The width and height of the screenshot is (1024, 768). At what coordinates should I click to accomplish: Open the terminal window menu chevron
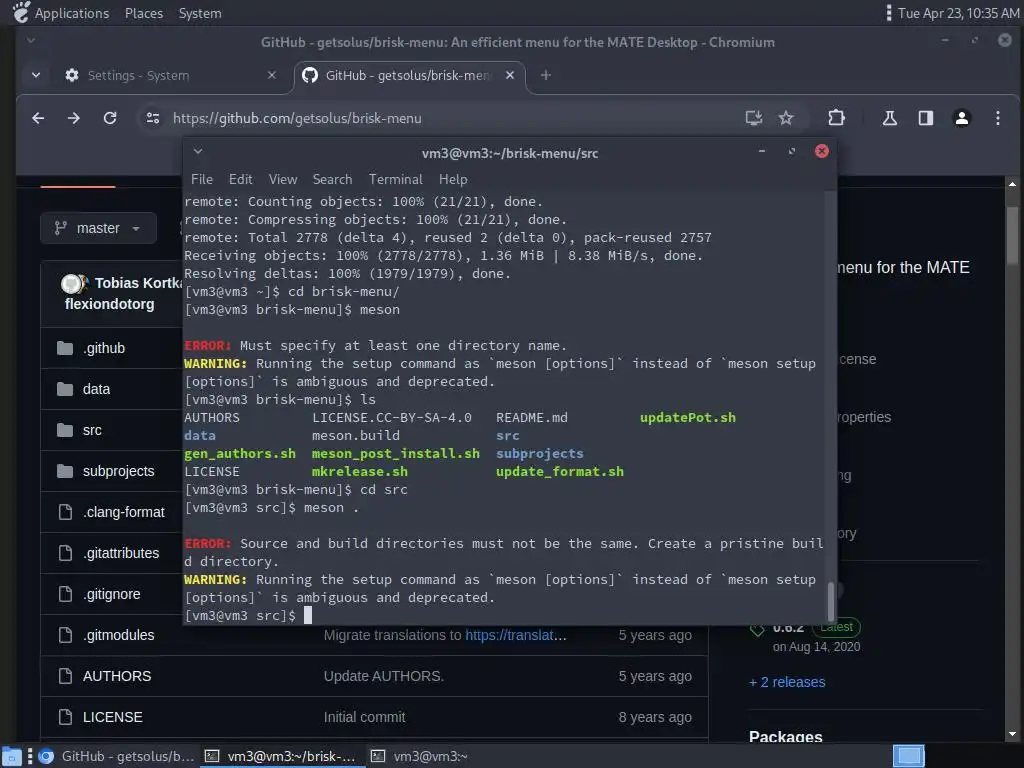coord(198,152)
